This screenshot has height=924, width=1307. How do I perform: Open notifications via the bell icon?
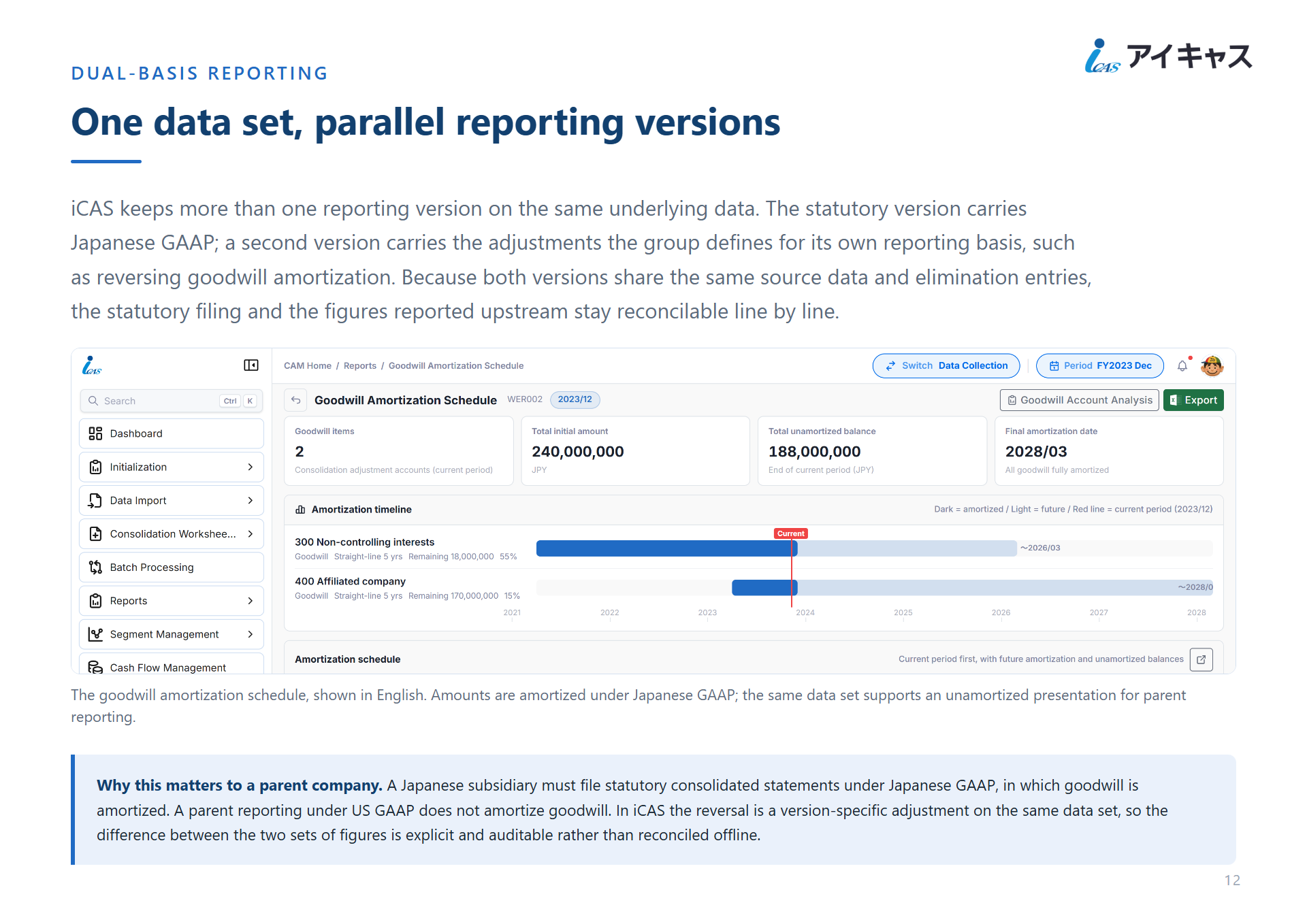1183,365
